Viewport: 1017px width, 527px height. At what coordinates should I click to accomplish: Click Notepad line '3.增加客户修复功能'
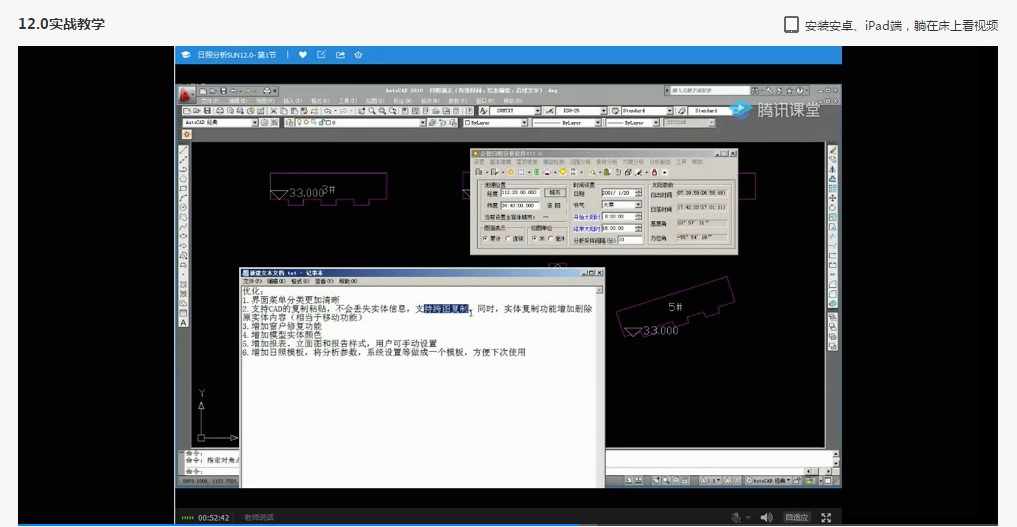(x=281, y=326)
